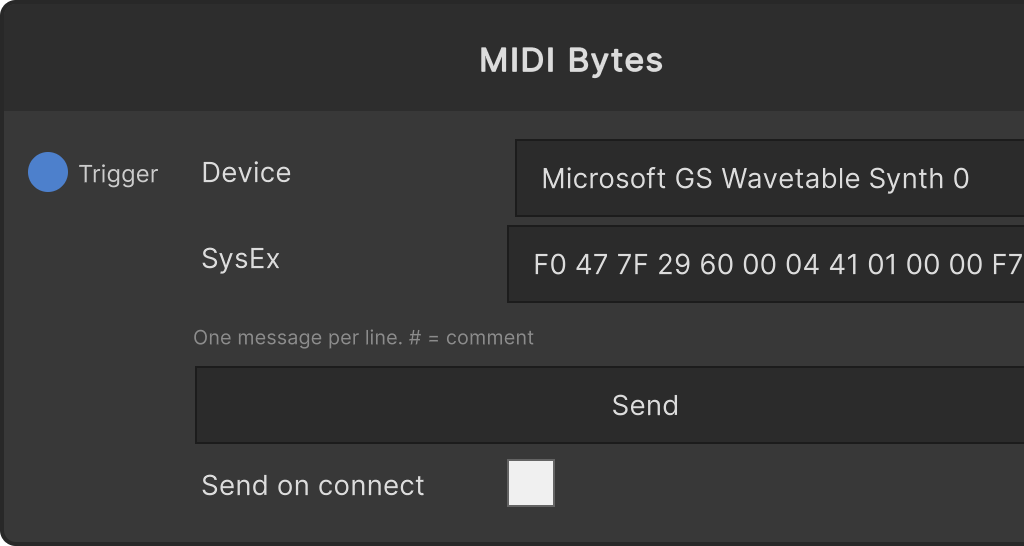1024x546 pixels.
Task: Place cursor at the F0 start byte
Action: [550, 265]
